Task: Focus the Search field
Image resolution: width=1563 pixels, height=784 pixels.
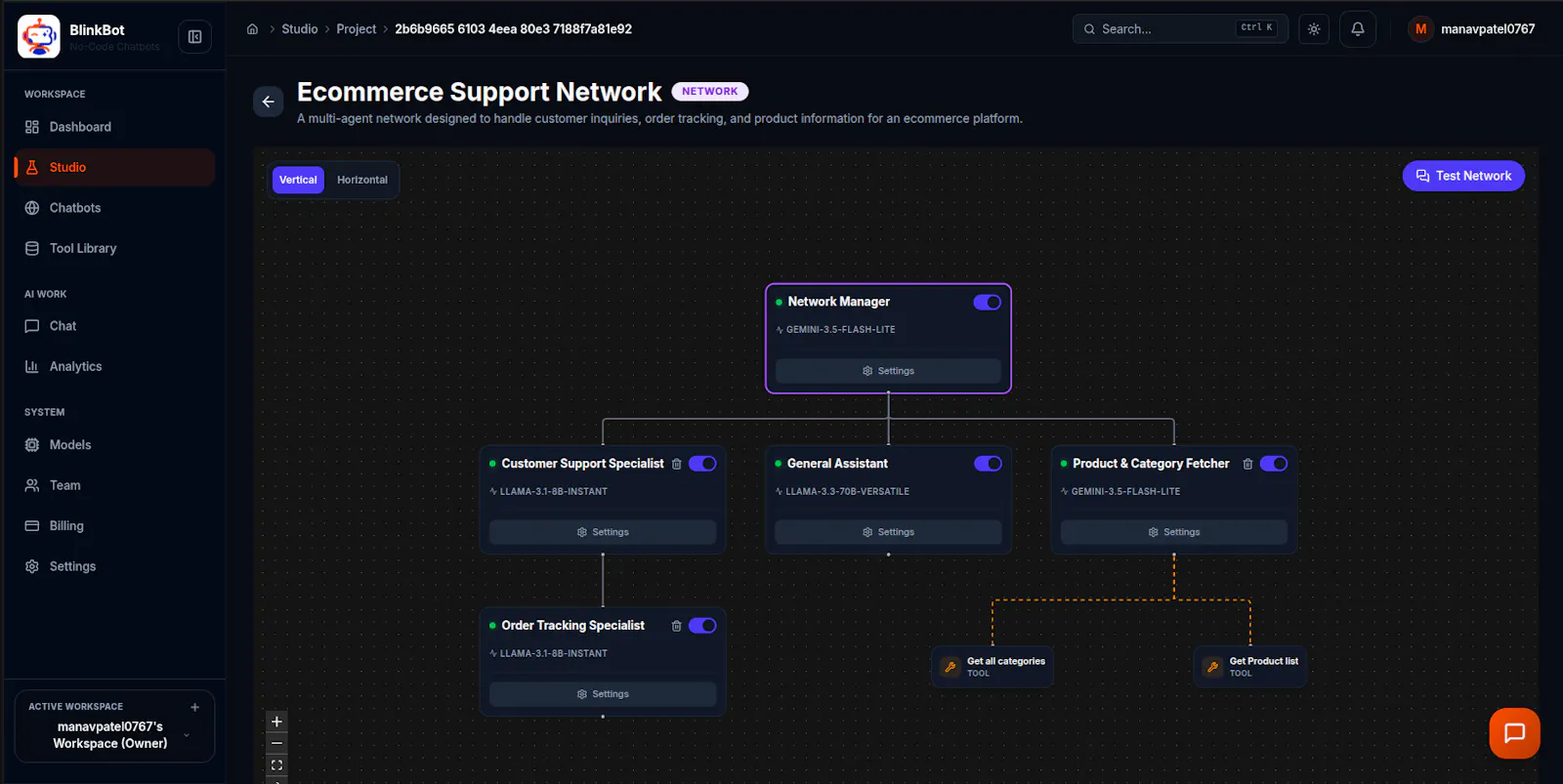Action: click(1180, 28)
